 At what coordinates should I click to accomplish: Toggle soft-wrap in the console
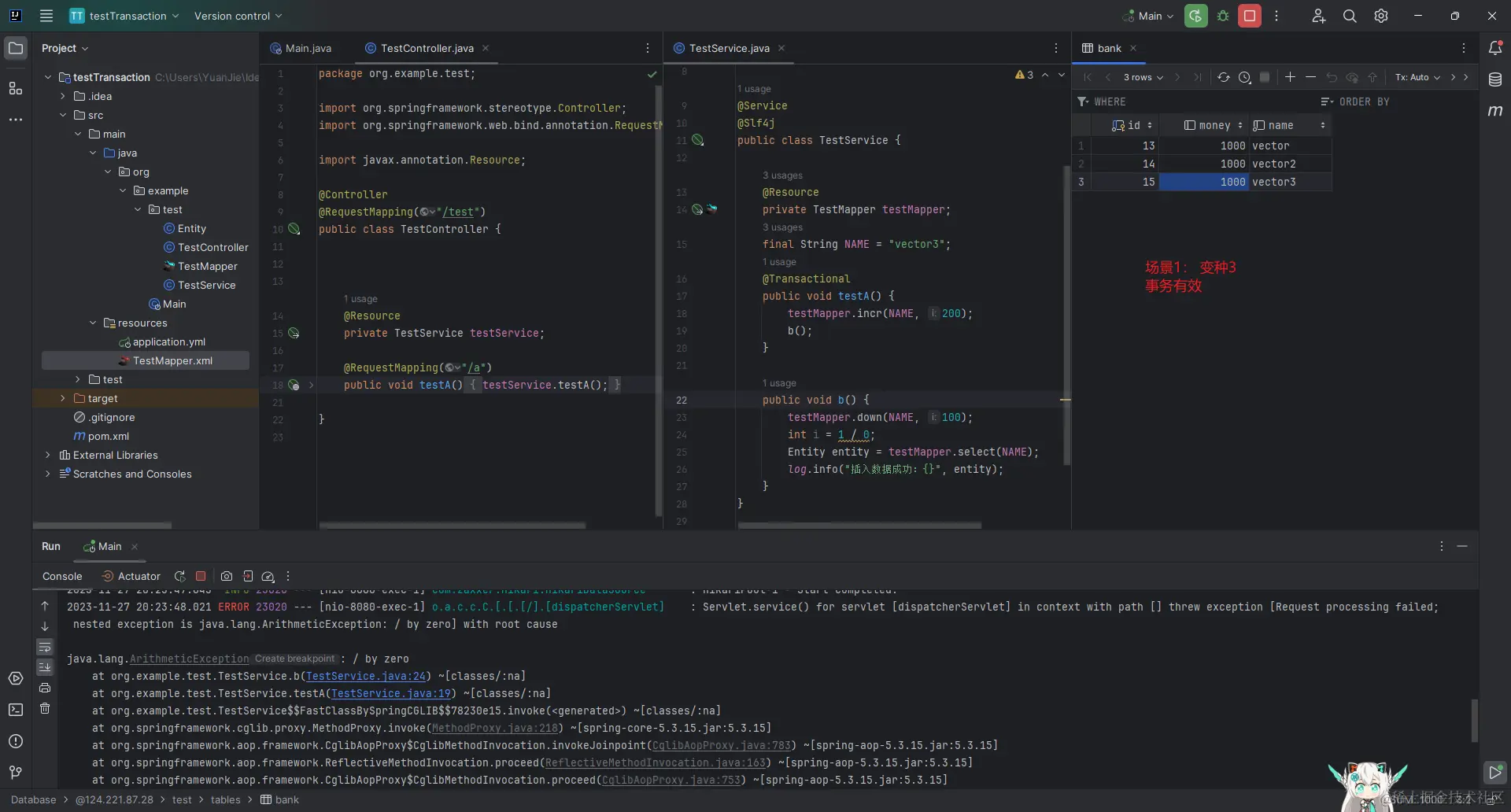[45, 647]
